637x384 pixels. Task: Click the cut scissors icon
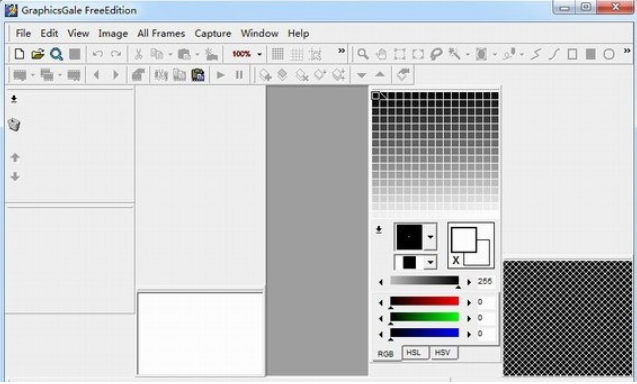[138, 54]
